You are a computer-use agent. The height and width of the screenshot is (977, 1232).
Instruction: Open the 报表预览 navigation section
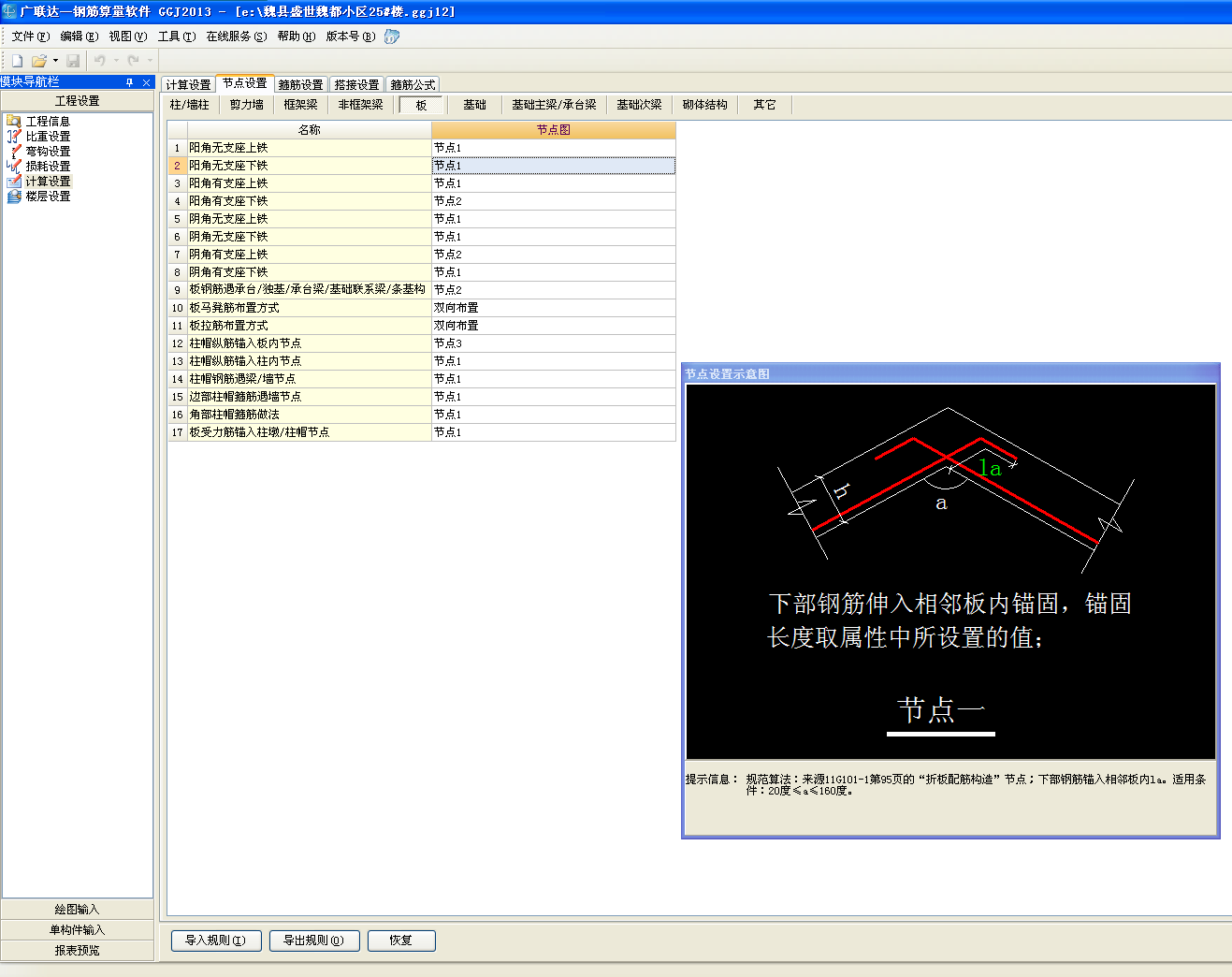77,951
